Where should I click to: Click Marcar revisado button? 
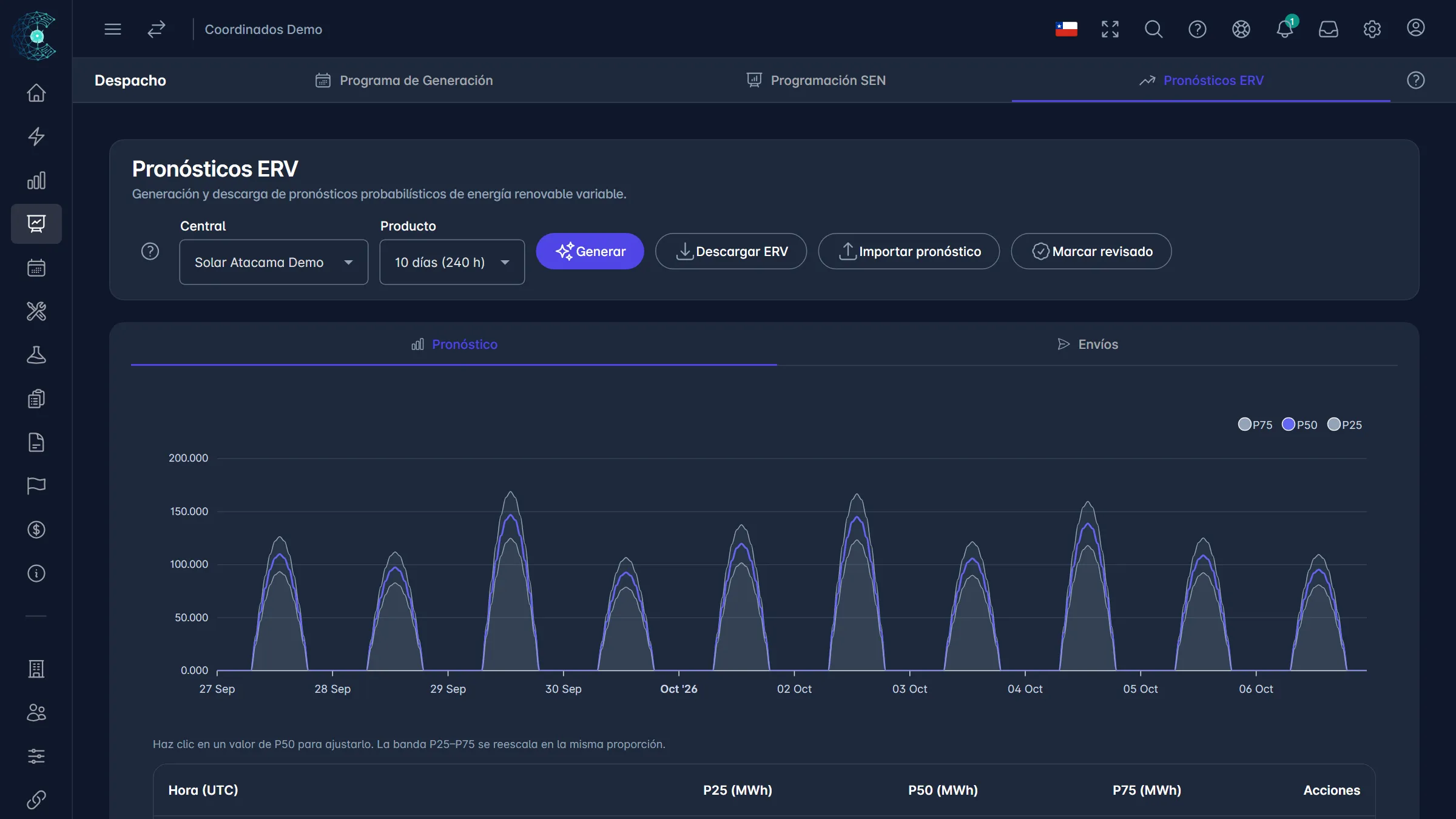point(1091,251)
